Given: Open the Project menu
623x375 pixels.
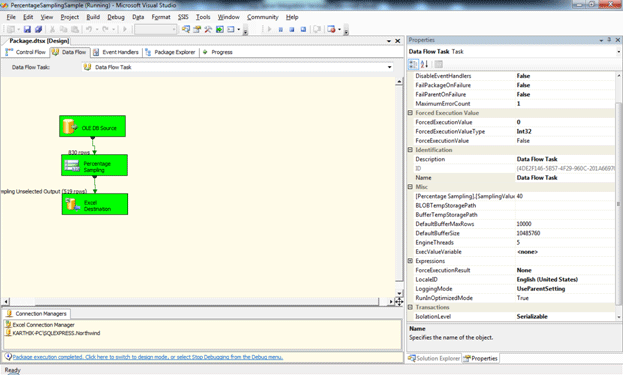Looking at the screenshot, I should point(70,17).
